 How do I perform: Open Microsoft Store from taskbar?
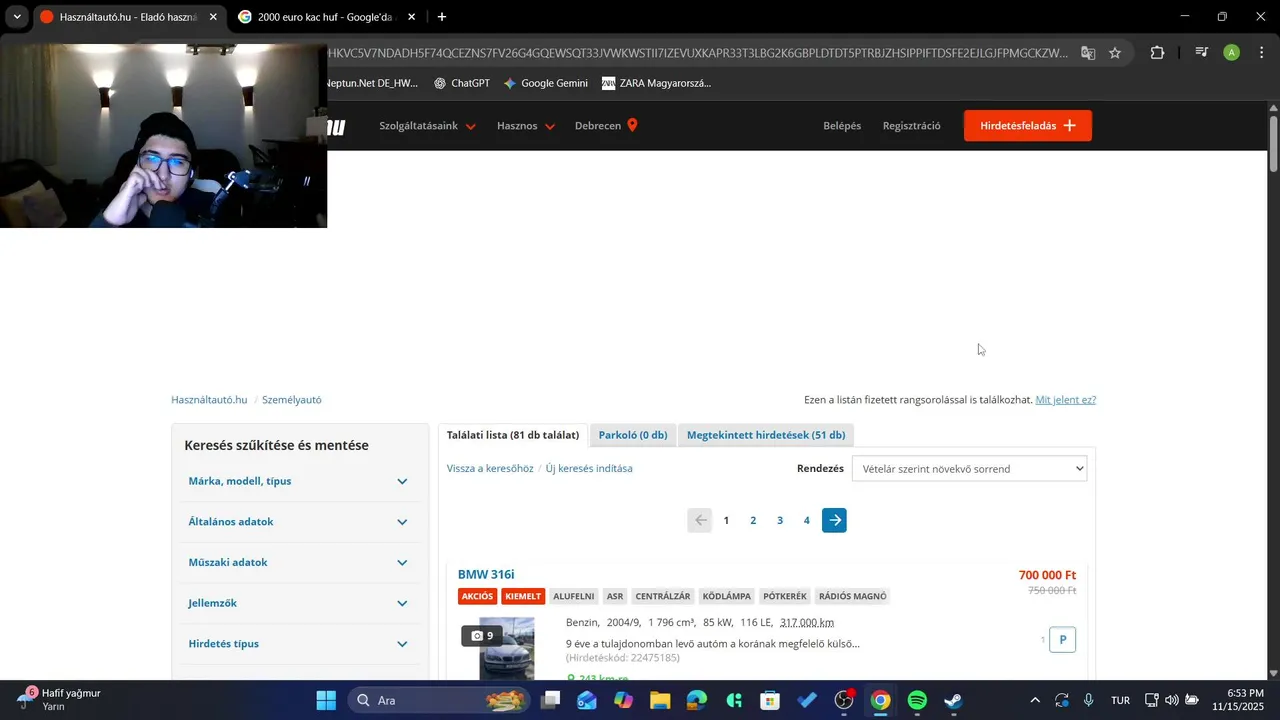[x=770, y=700]
